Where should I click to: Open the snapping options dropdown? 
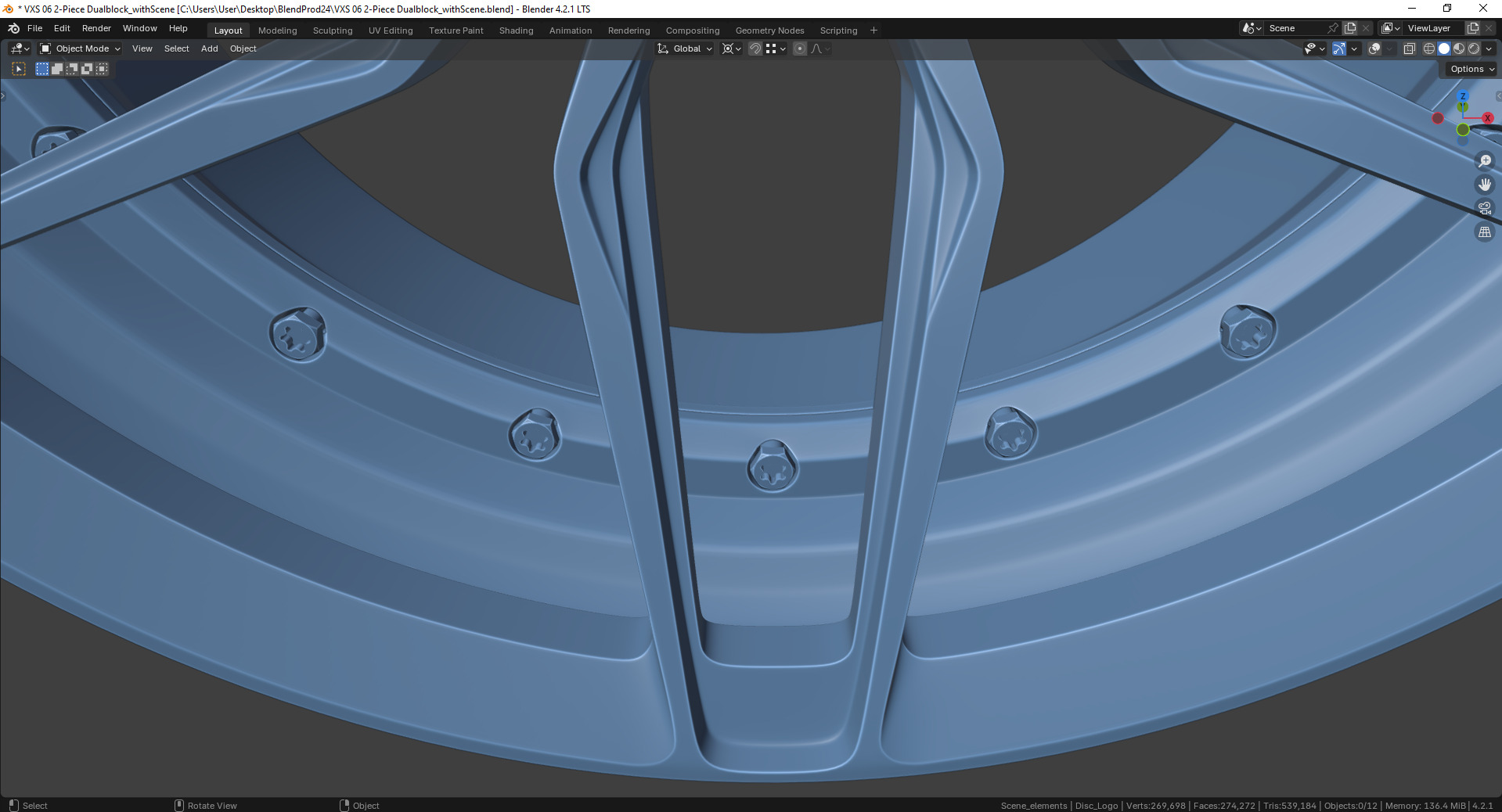pyautogui.click(x=776, y=49)
